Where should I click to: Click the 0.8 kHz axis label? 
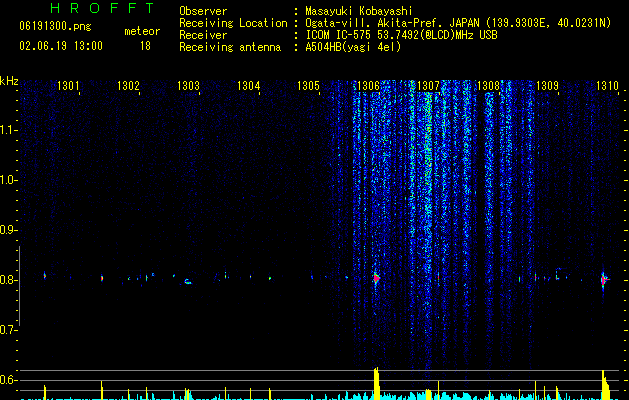[8, 280]
